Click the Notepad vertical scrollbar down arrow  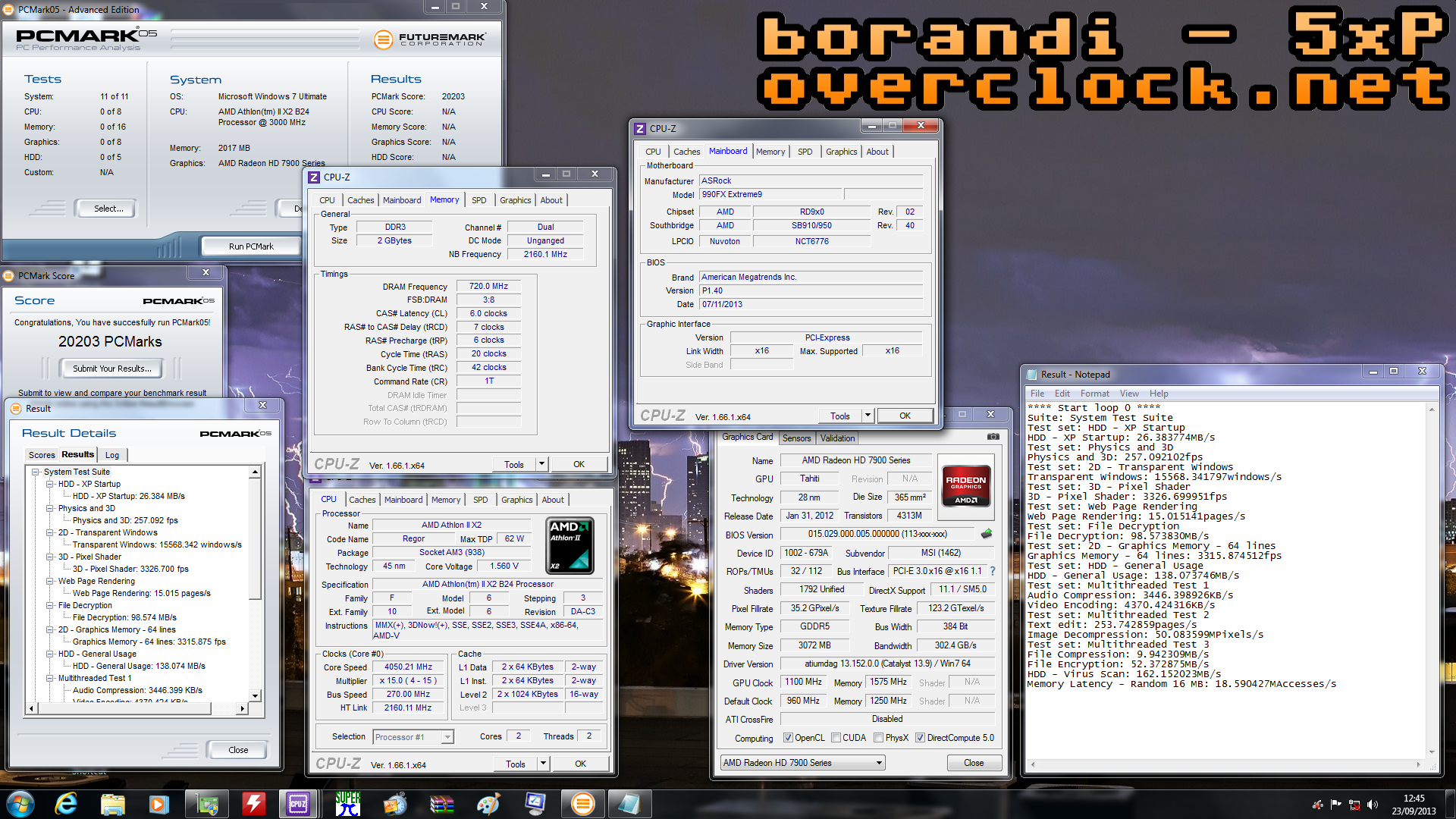click(1432, 752)
